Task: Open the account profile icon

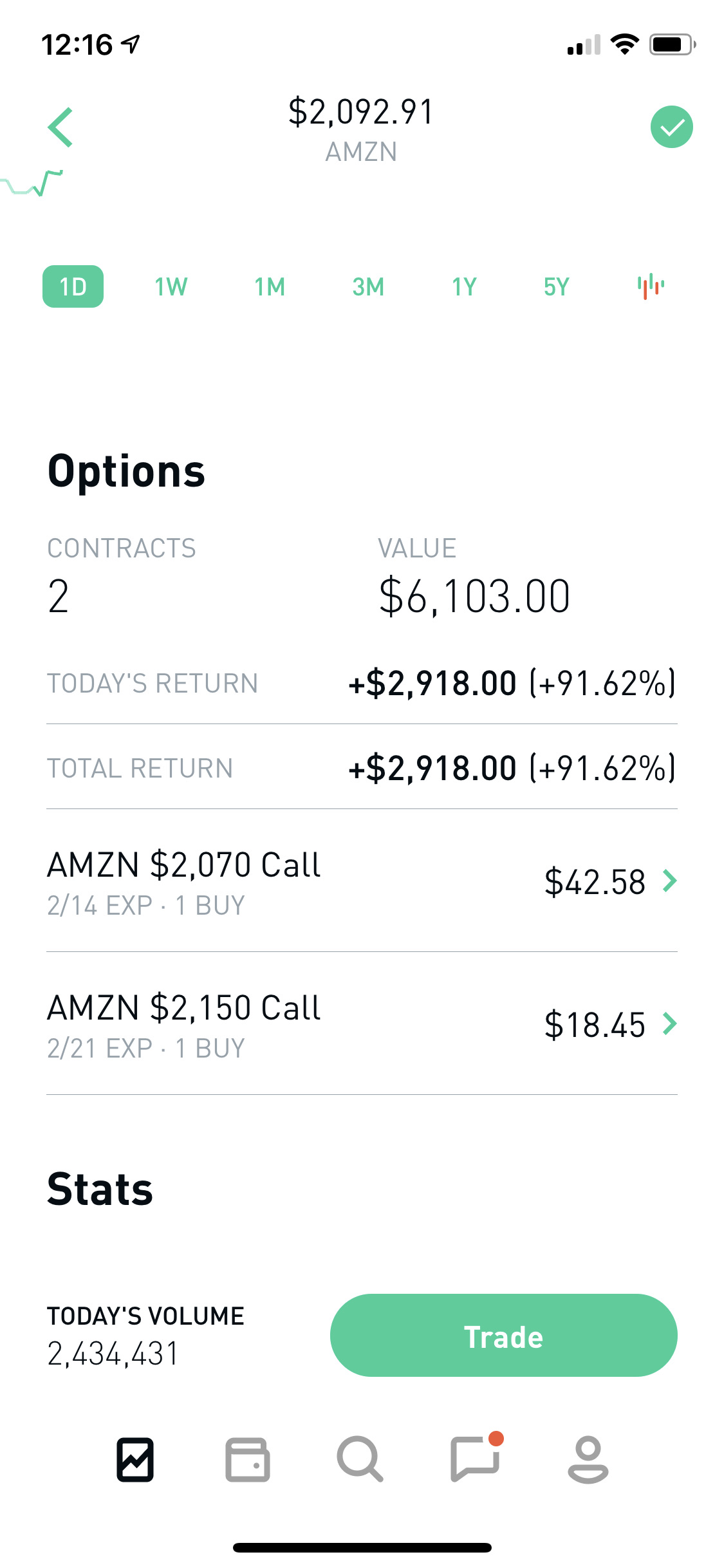Action: click(588, 1459)
